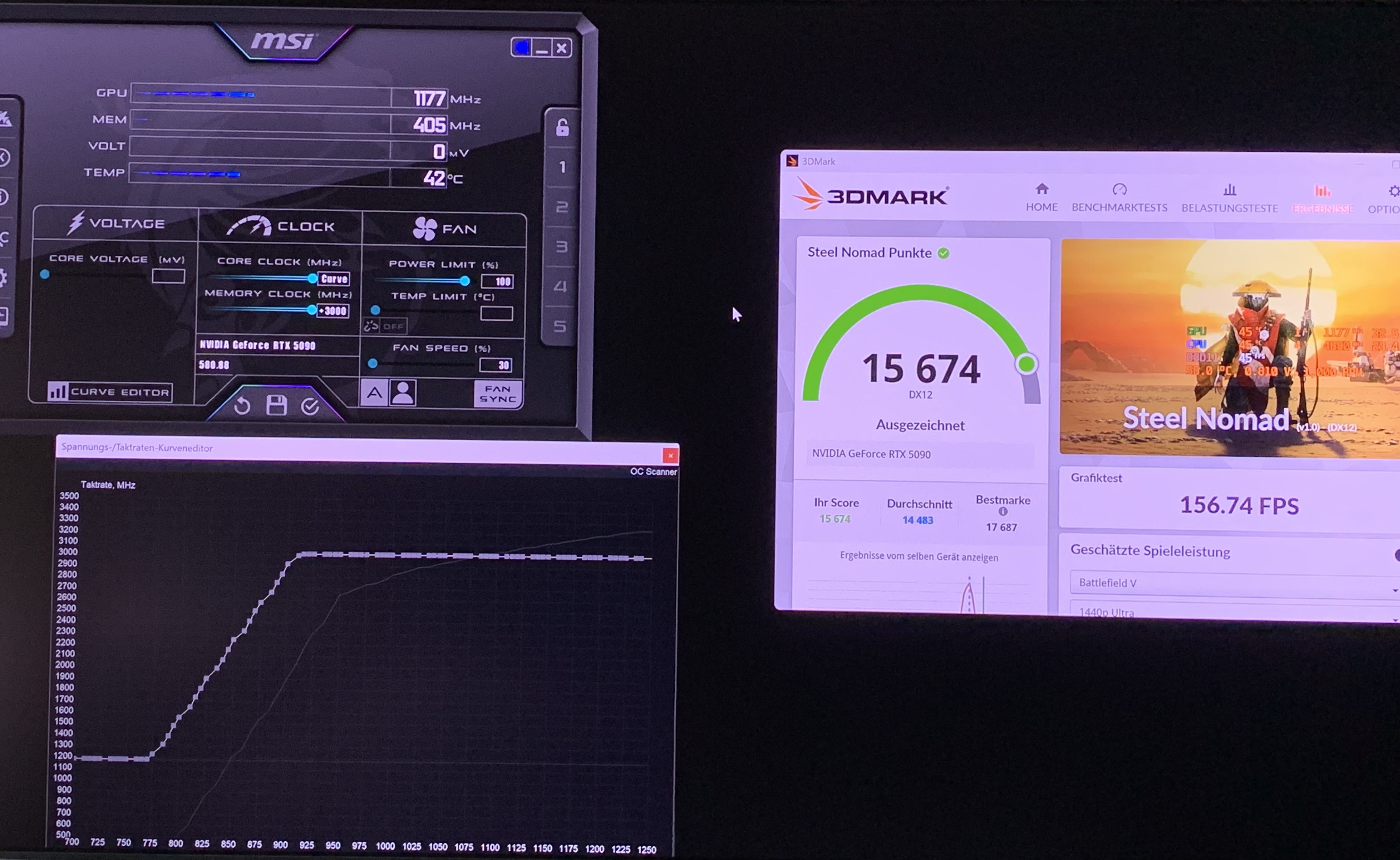Click the Memory Clock slider handle
This screenshot has height=860, width=1400.
311,310
